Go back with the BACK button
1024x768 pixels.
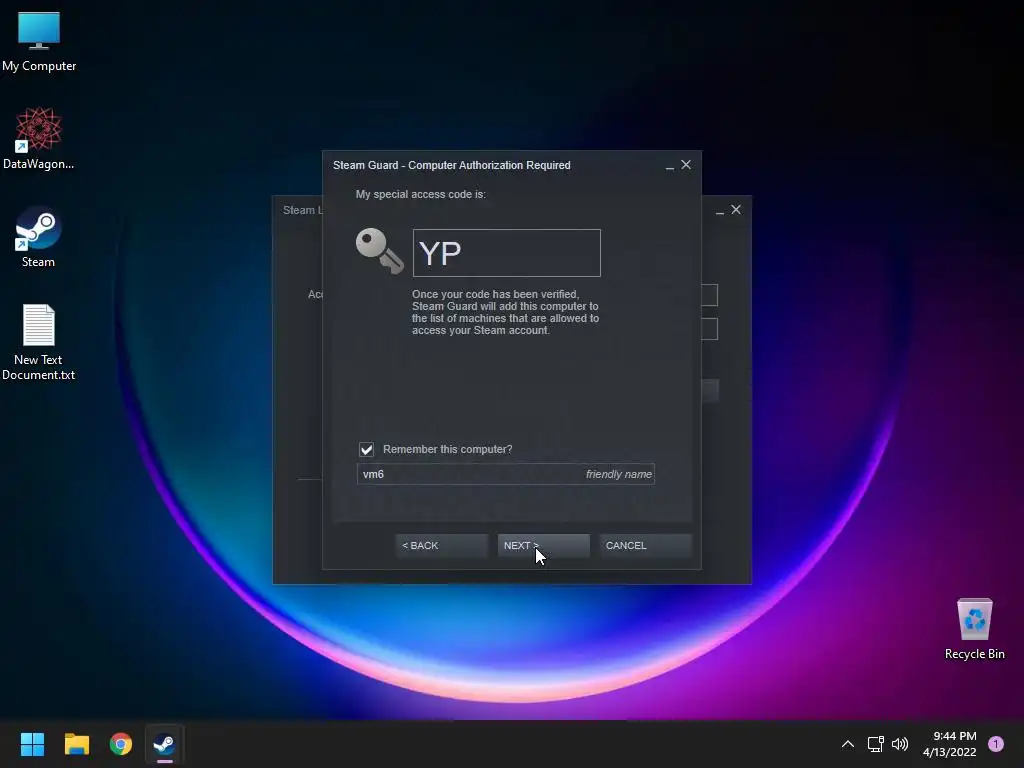(441, 545)
